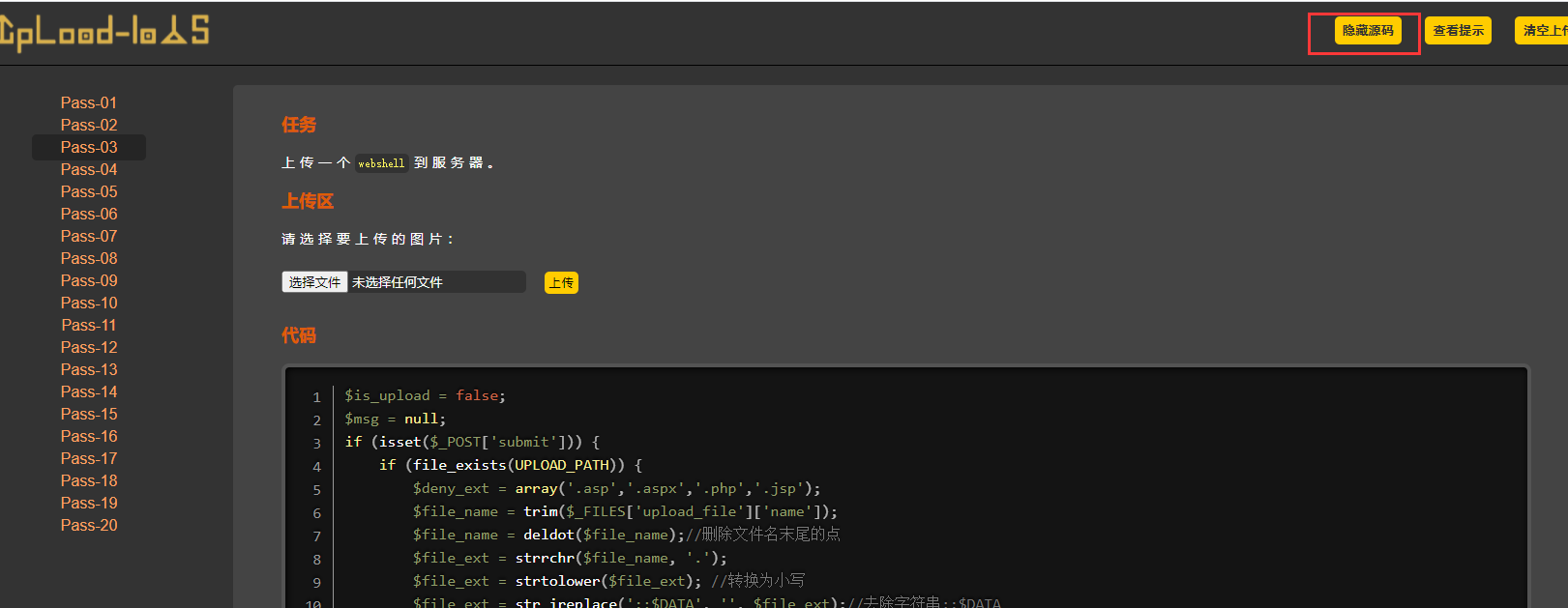The image size is (1568, 608).
Task: Navigate to Pass-06 level
Action: (x=89, y=214)
